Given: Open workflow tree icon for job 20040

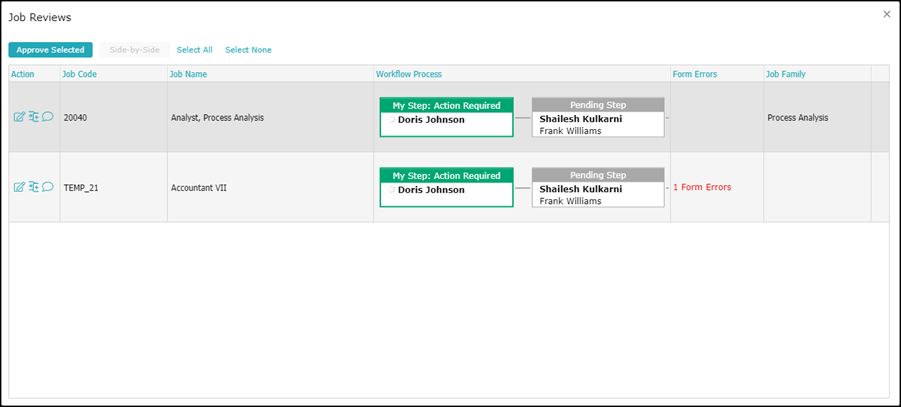Looking at the screenshot, I should [33, 117].
